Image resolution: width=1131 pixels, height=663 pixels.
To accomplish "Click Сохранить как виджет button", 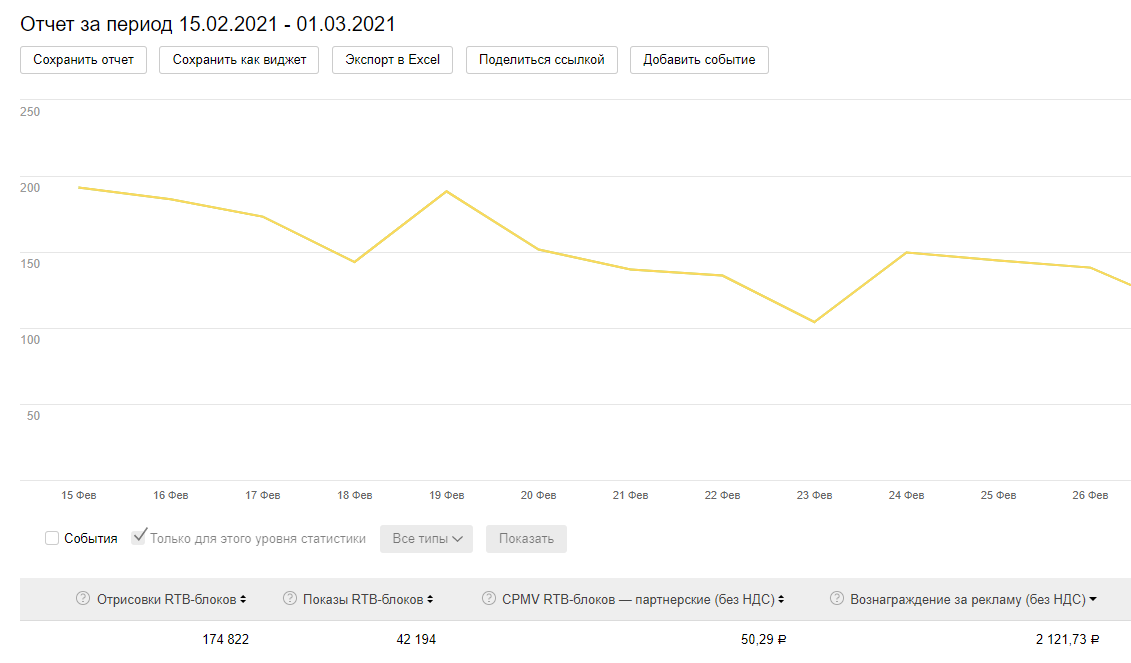I will coord(239,60).
